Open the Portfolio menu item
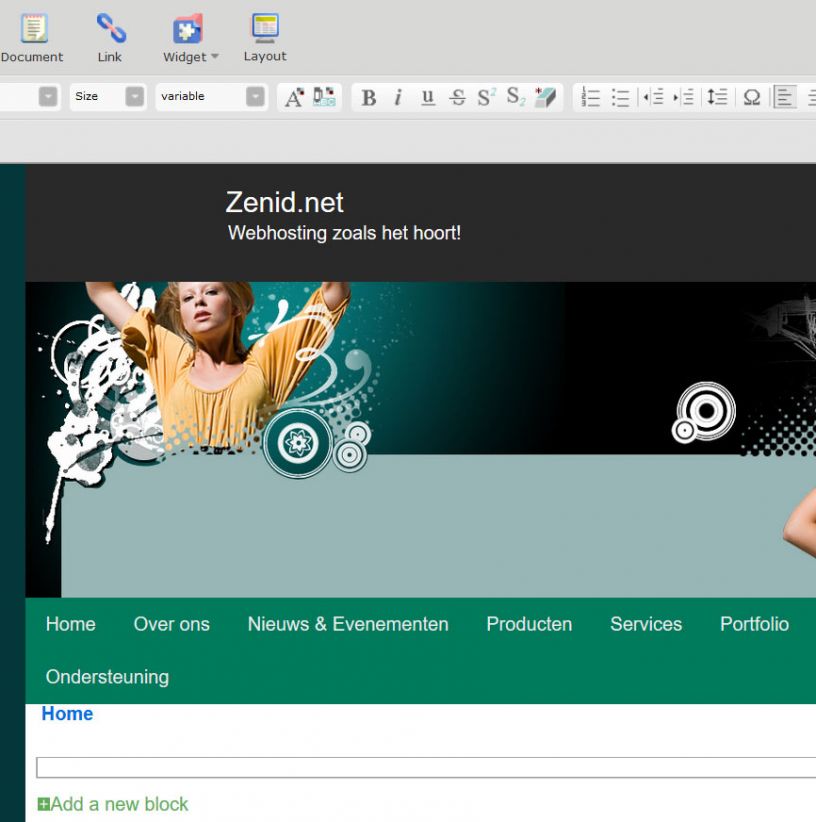Image resolution: width=816 pixels, height=822 pixels. point(754,624)
